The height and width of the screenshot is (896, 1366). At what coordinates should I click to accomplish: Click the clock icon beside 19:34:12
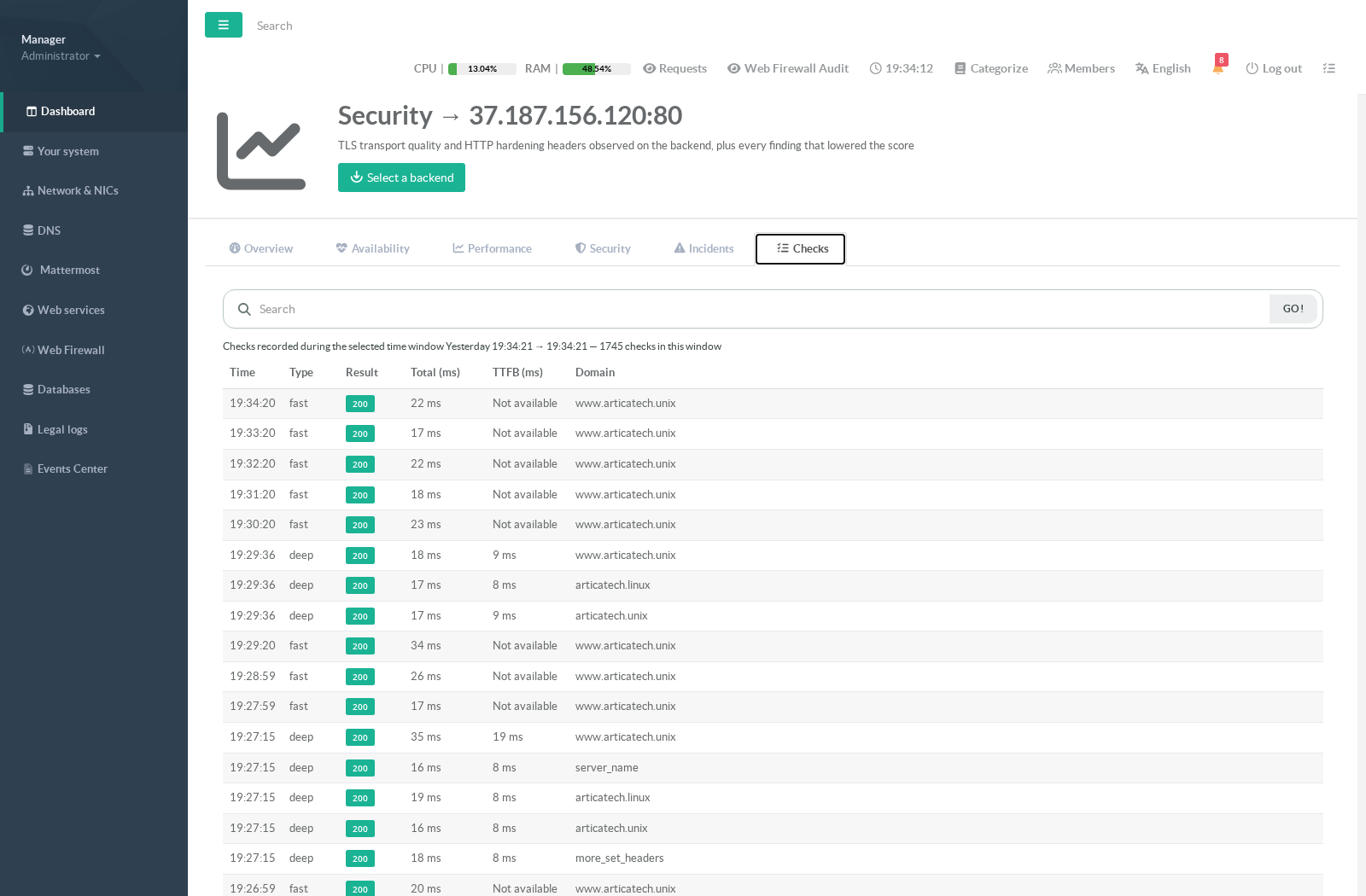(x=875, y=68)
